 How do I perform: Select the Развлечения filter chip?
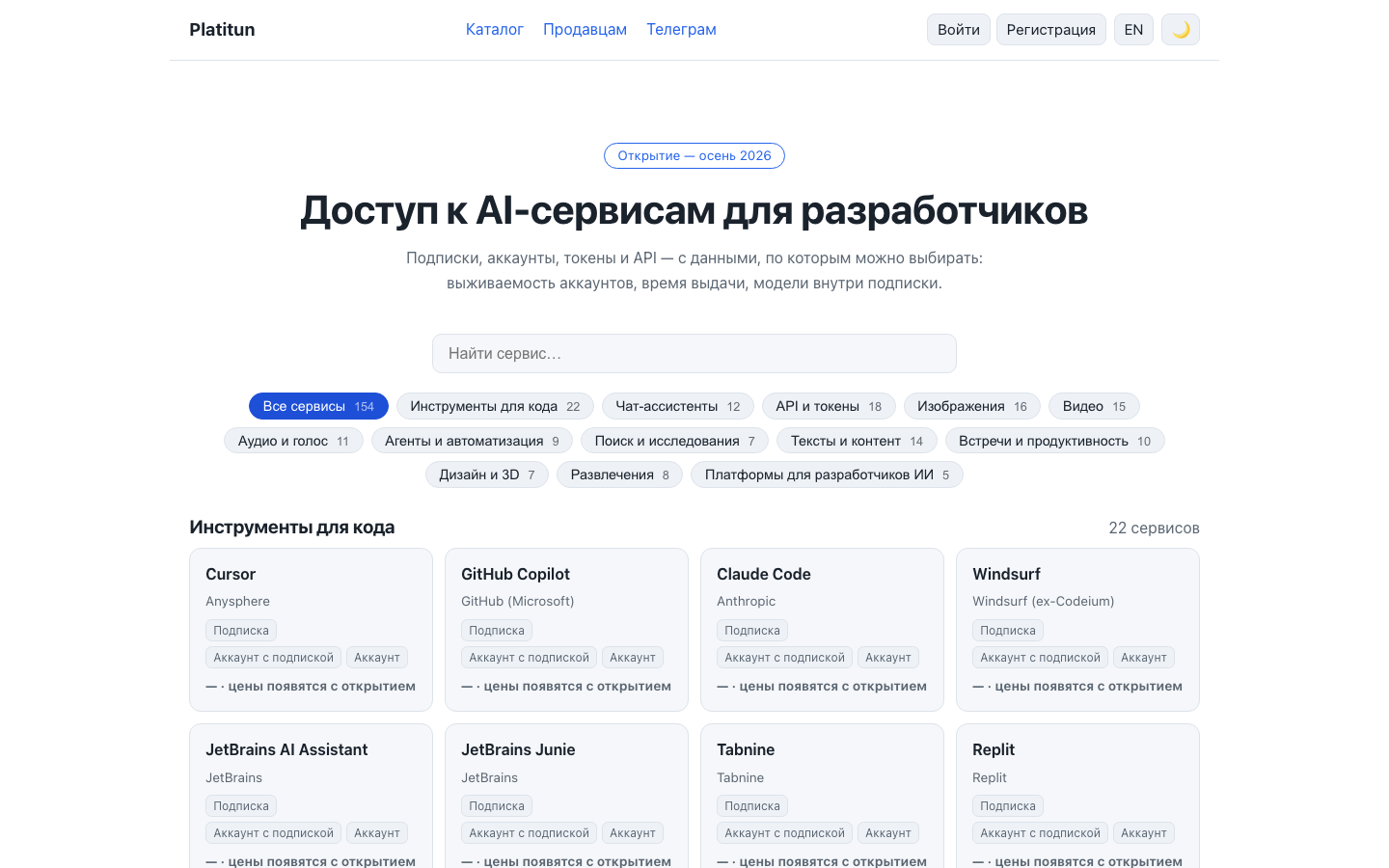(619, 475)
